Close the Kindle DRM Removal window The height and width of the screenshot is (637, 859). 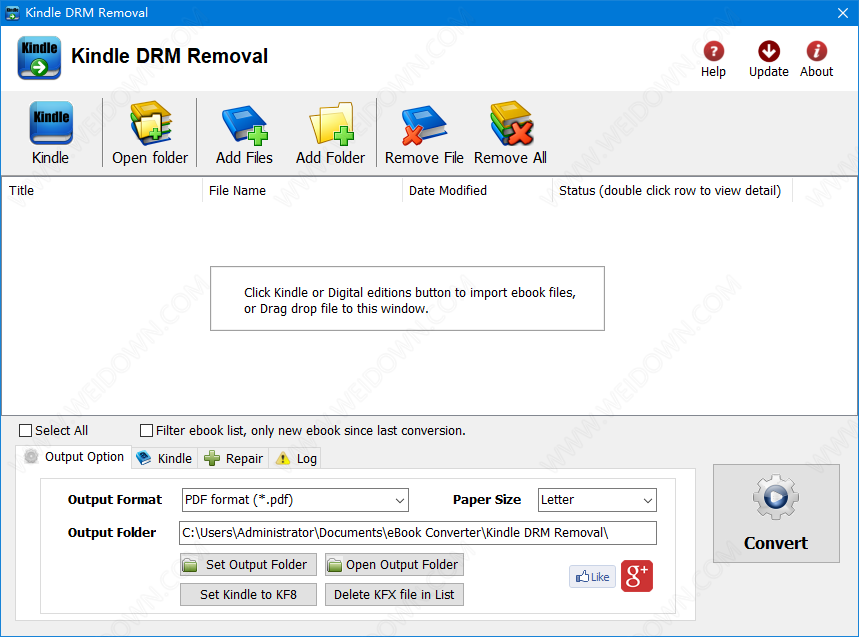click(x=843, y=13)
